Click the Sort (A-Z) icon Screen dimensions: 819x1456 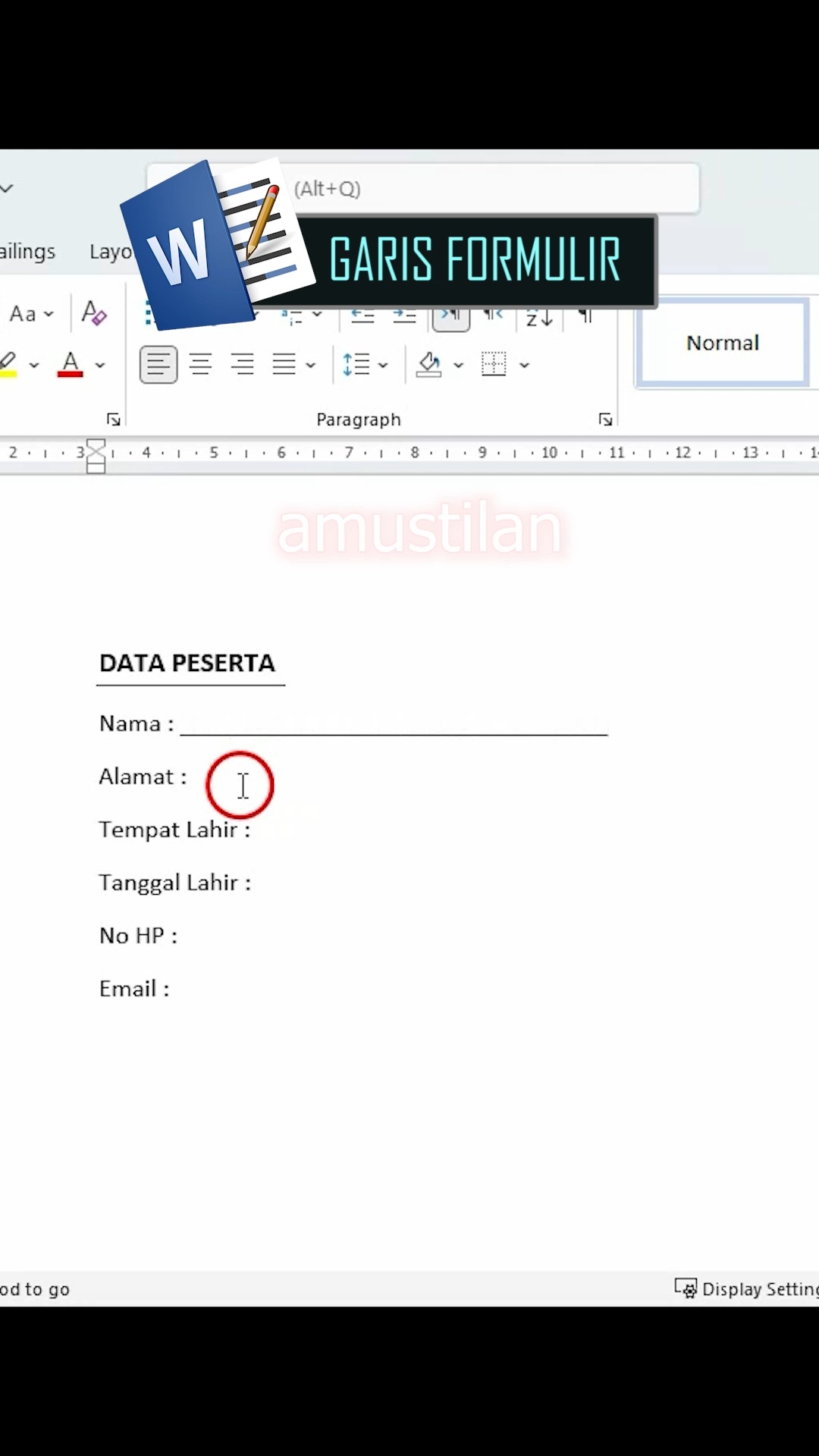[x=539, y=318]
